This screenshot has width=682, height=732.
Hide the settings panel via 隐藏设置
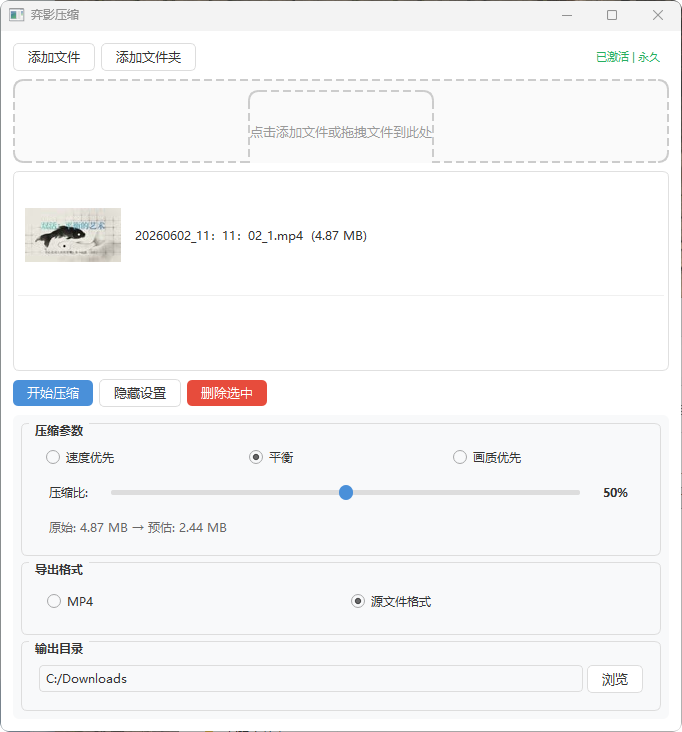pos(140,393)
